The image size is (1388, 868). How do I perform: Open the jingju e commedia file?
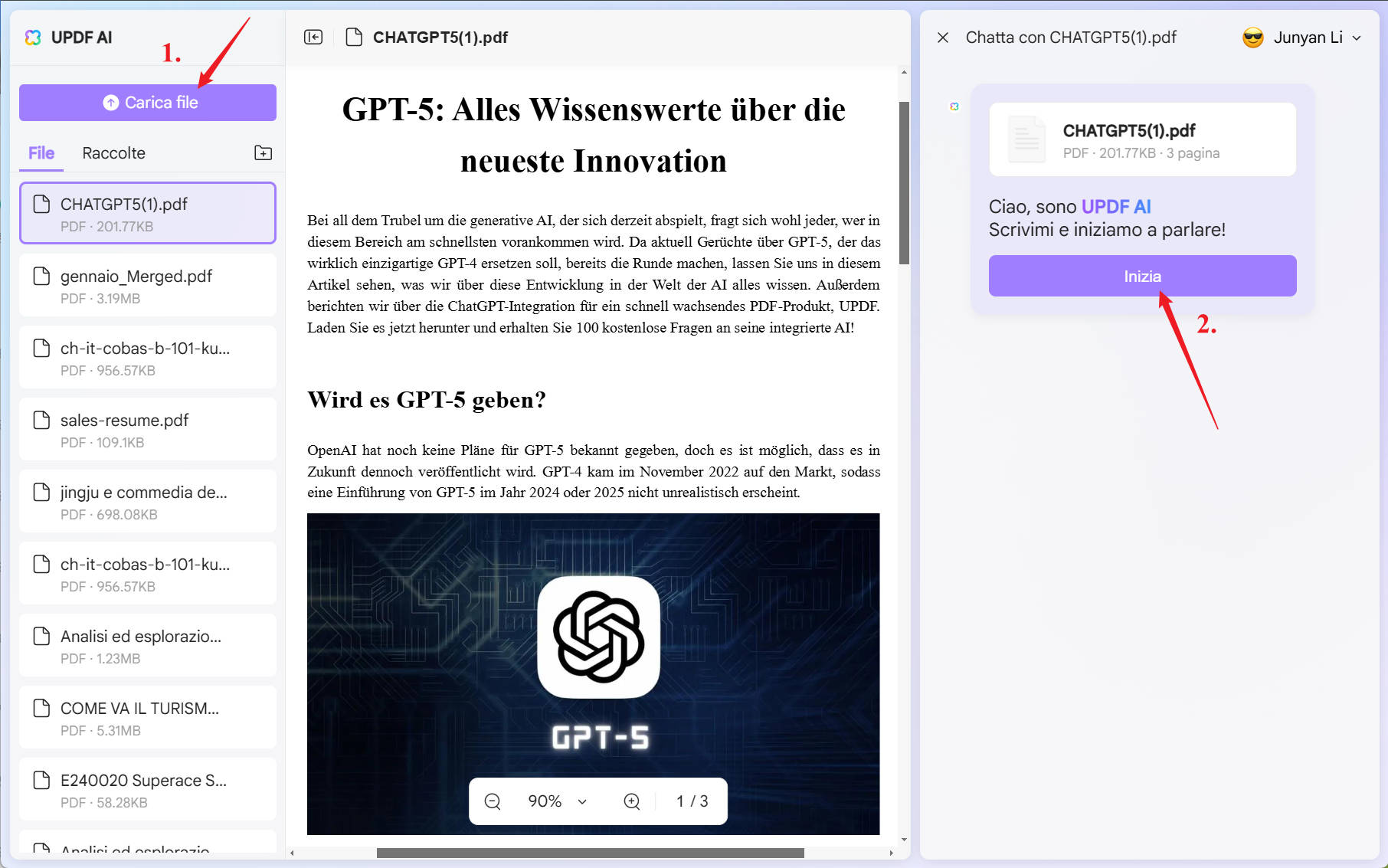tap(148, 502)
